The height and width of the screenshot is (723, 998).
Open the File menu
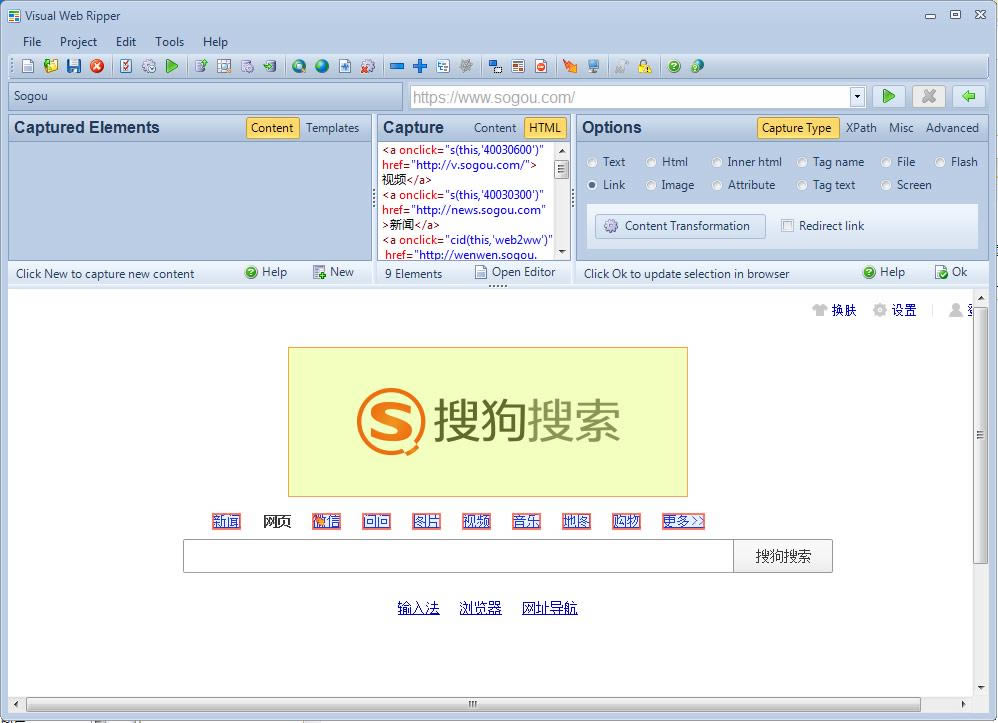pyautogui.click(x=32, y=41)
